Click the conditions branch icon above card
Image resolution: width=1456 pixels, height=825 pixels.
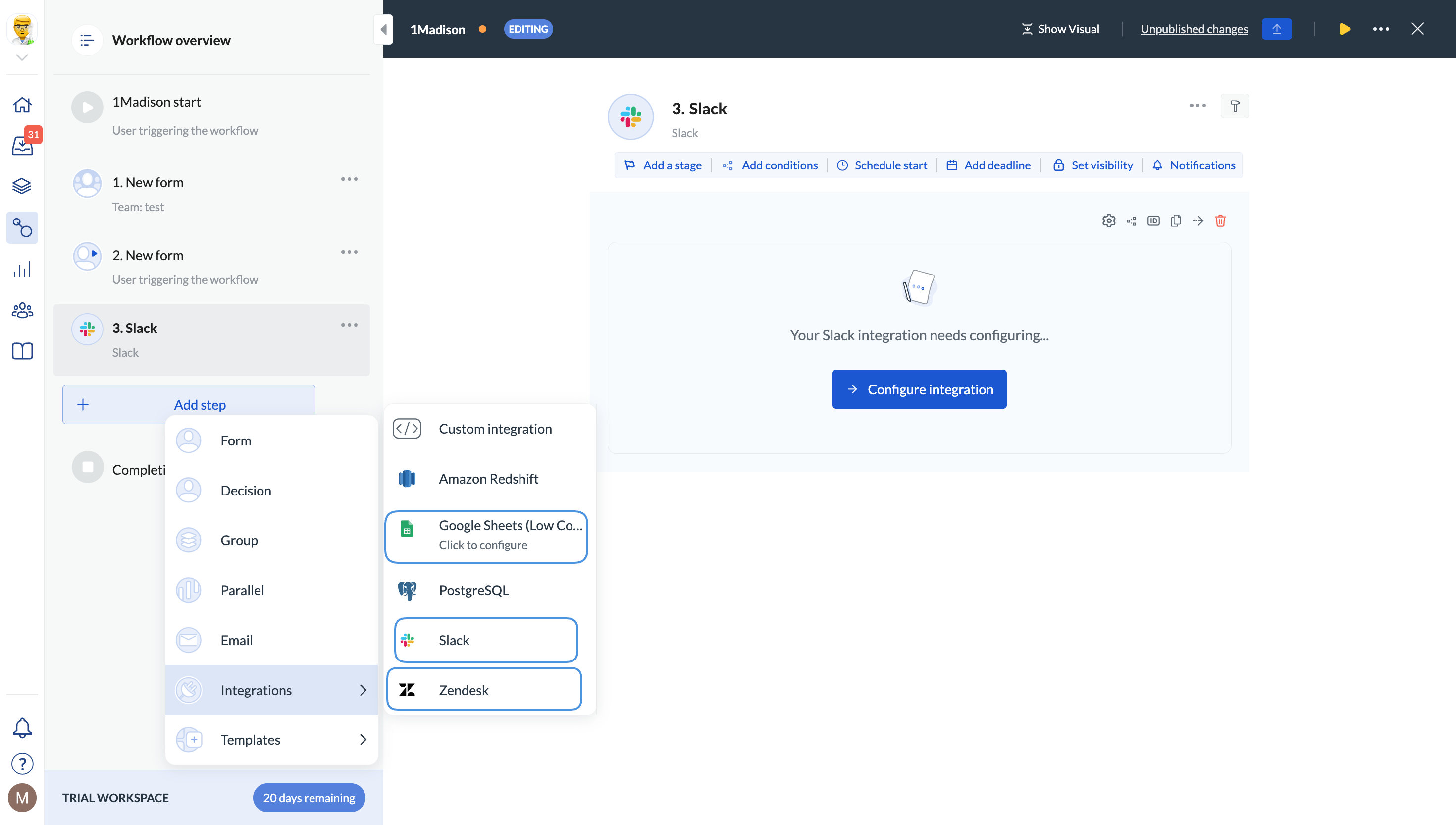(1131, 221)
